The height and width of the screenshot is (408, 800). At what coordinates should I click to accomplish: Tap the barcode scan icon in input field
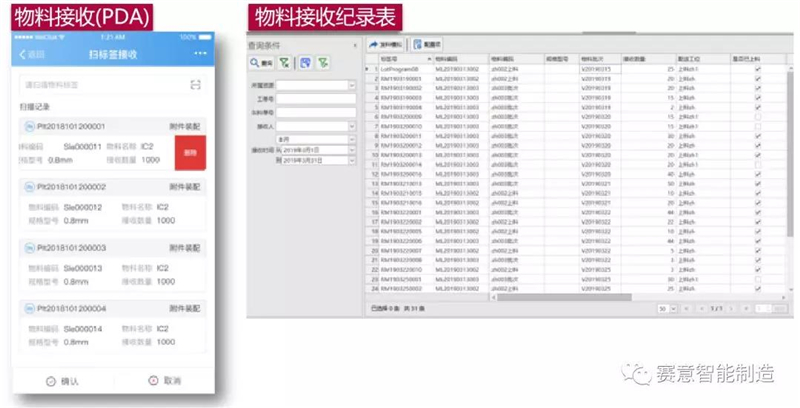click(196, 84)
